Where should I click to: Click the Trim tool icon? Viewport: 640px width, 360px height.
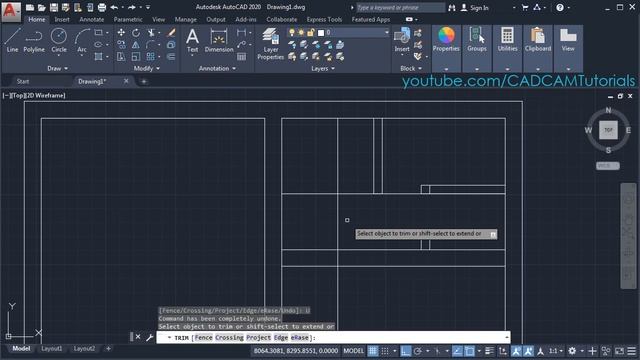(x=151, y=33)
